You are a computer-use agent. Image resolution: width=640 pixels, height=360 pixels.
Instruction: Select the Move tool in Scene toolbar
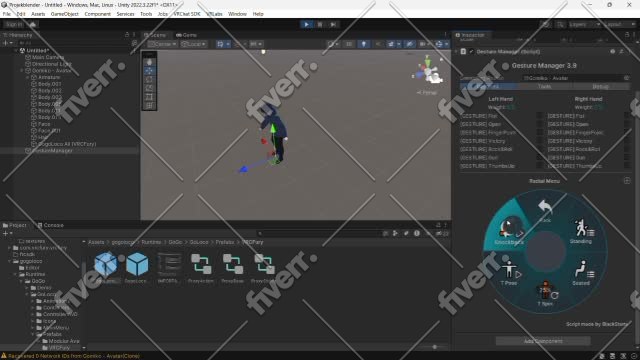[x=149, y=71]
